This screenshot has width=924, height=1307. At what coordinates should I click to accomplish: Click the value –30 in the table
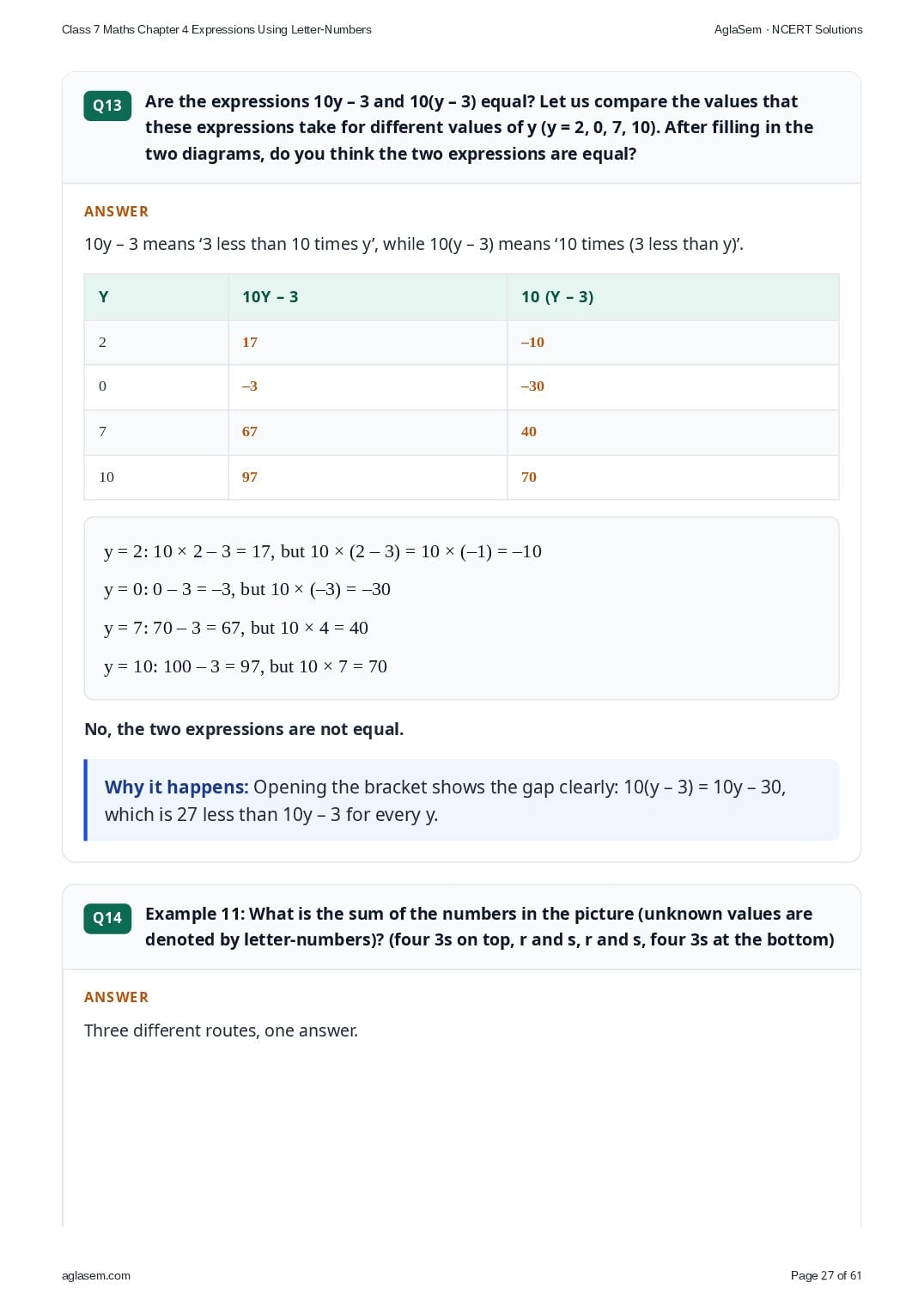point(532,386)
